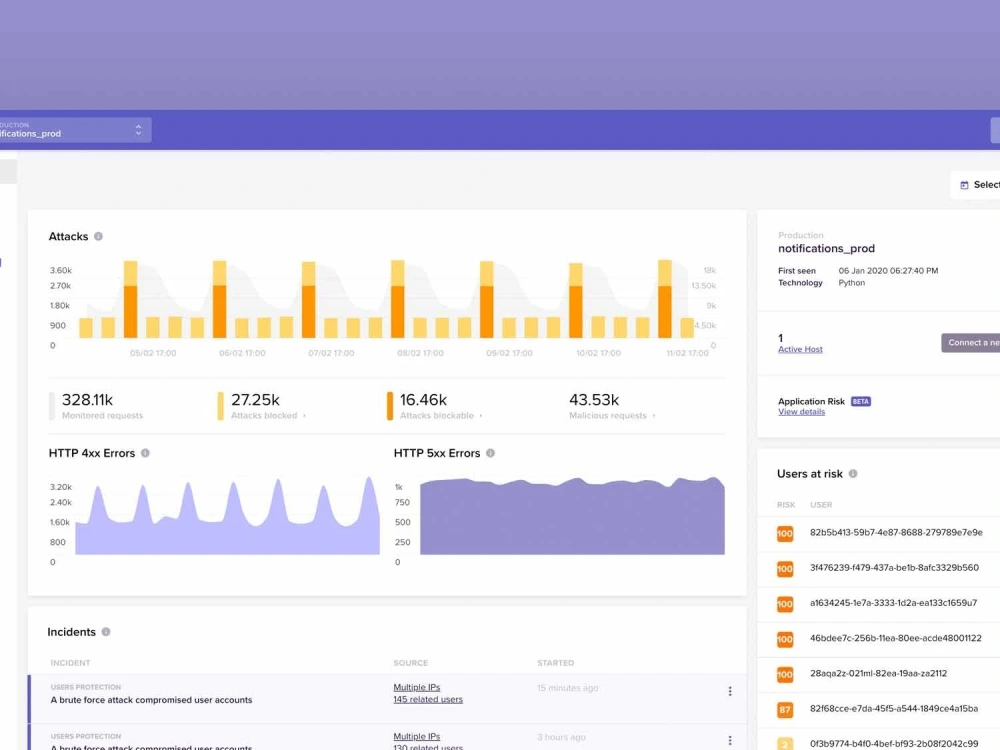Click the calendar icon in the date selector
The width and height of the screenshot is (1000, 750).
click(x=964, y=185)
